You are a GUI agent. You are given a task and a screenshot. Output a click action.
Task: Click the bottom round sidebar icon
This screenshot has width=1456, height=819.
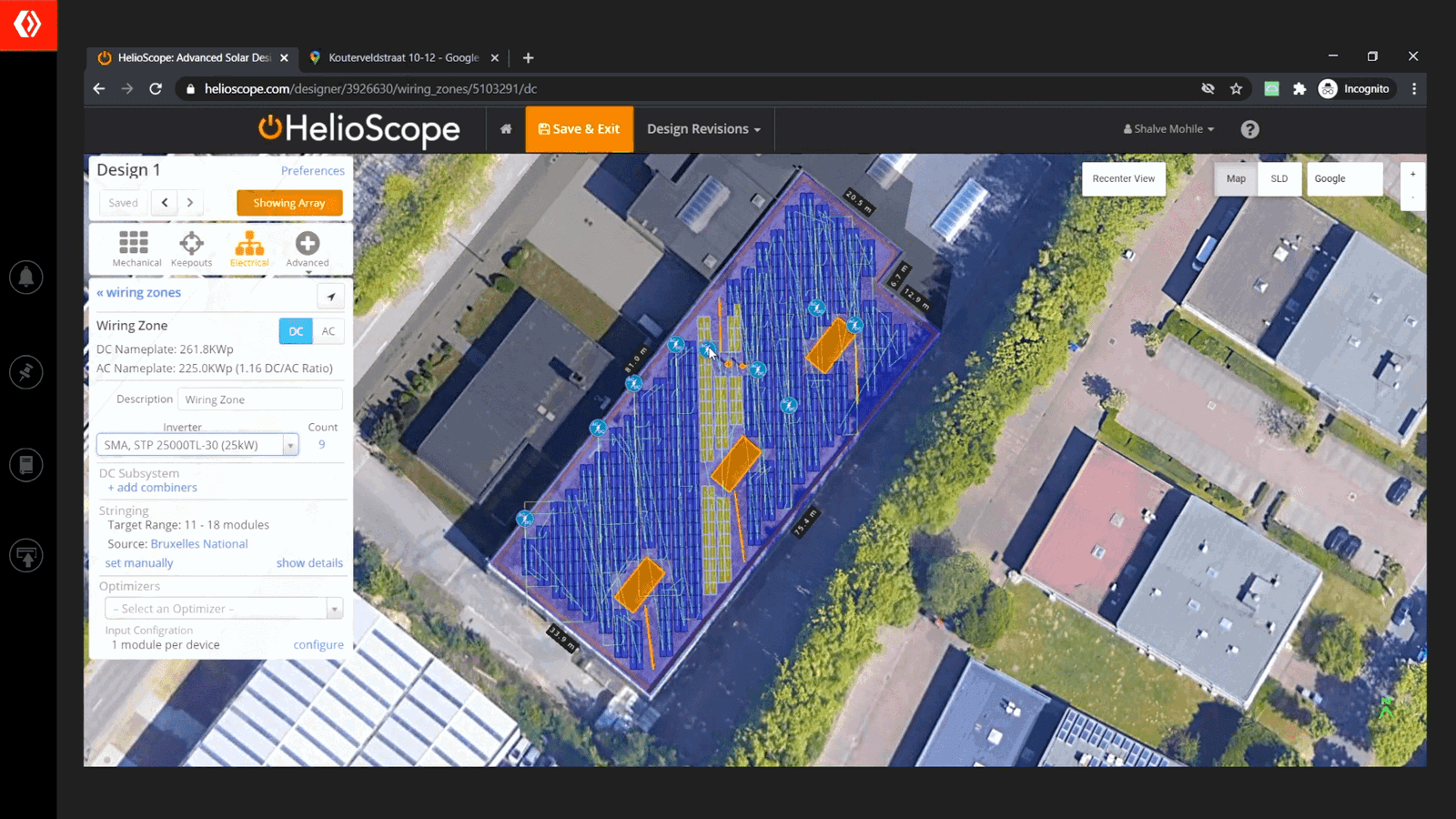pos(26,555)
